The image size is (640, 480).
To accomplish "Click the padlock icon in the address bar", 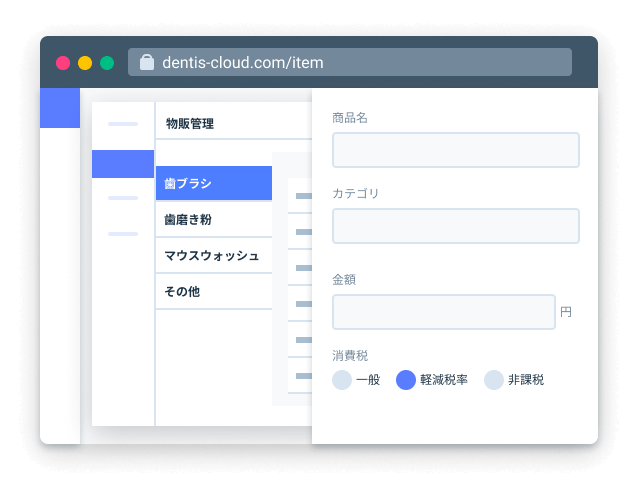I will click(x=147, y=62).
